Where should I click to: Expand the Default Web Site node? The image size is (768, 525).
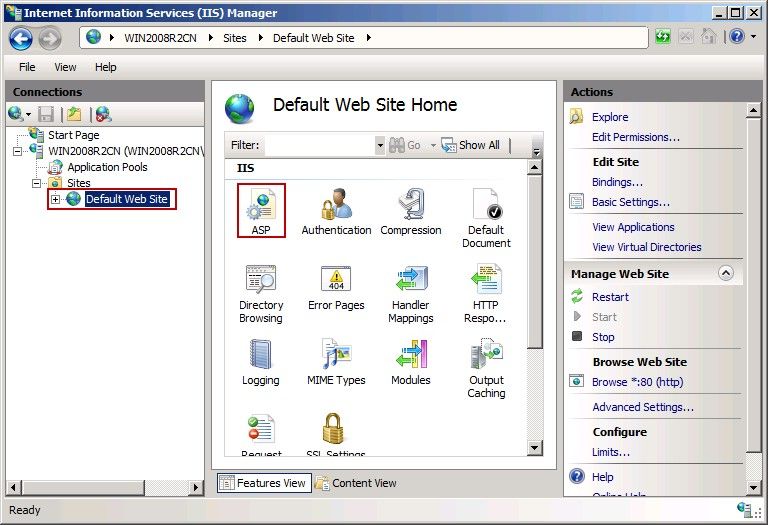pos(55,199)
